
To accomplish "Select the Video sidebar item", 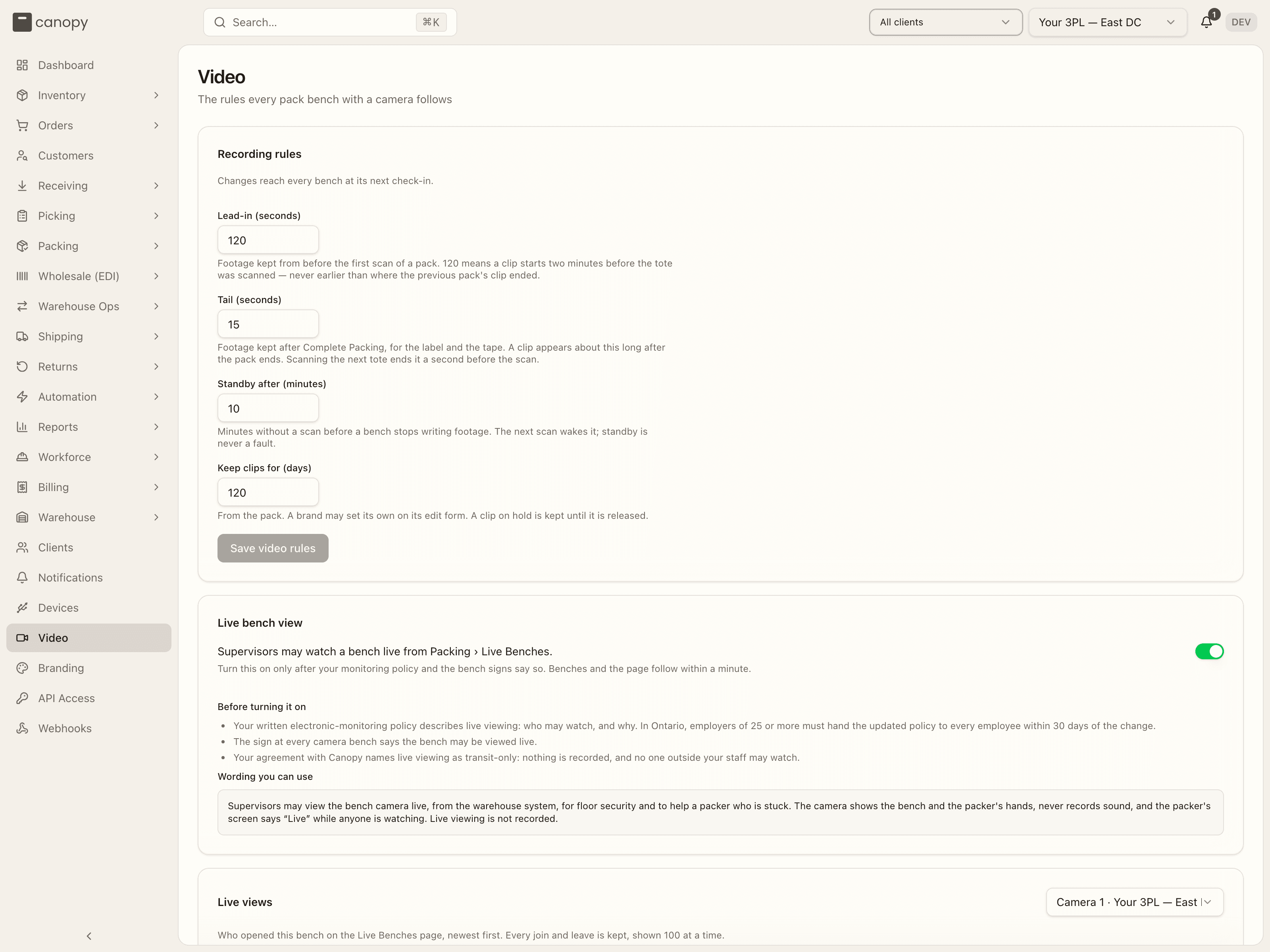I will click(89, 638).
